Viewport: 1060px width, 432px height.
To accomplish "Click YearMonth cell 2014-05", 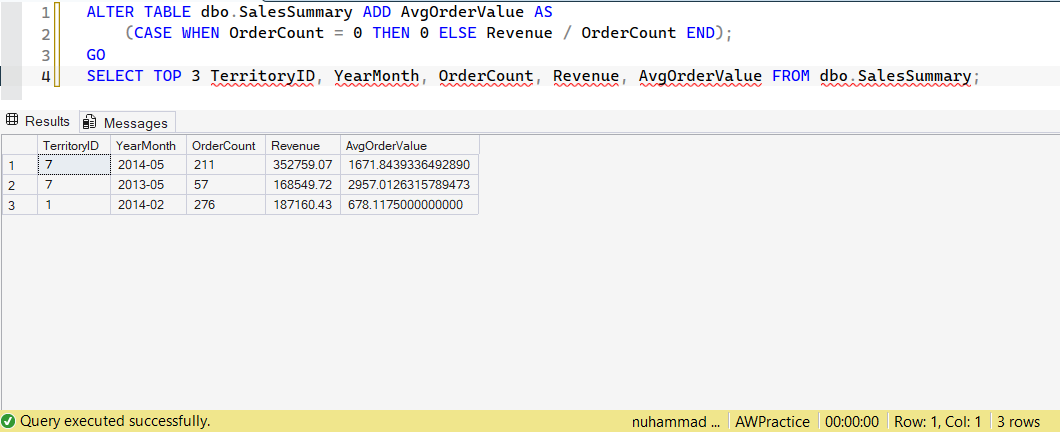I will [148, 165].
